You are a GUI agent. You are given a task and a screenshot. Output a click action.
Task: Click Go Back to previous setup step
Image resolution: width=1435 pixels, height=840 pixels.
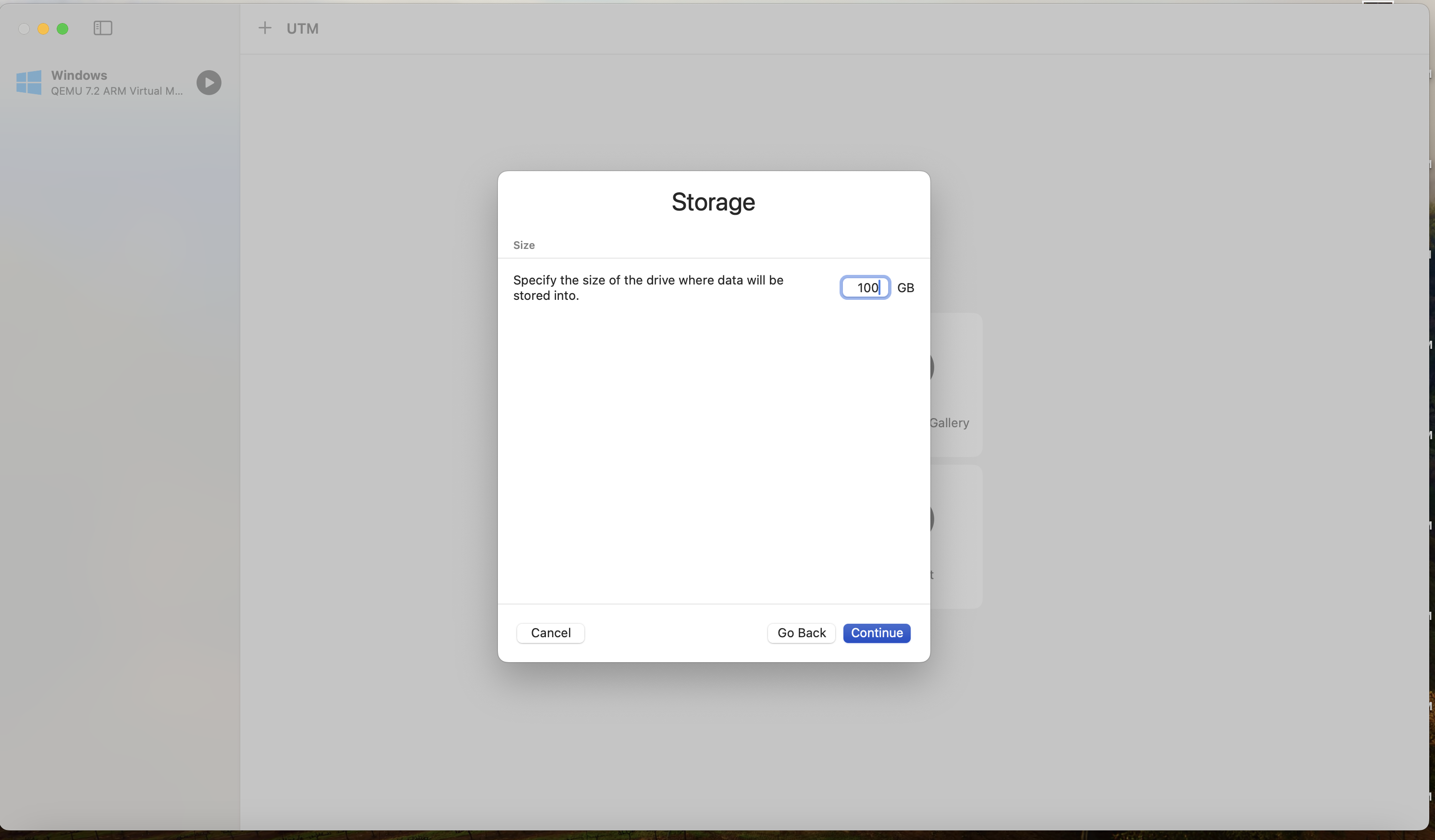[x=801, y=633]
